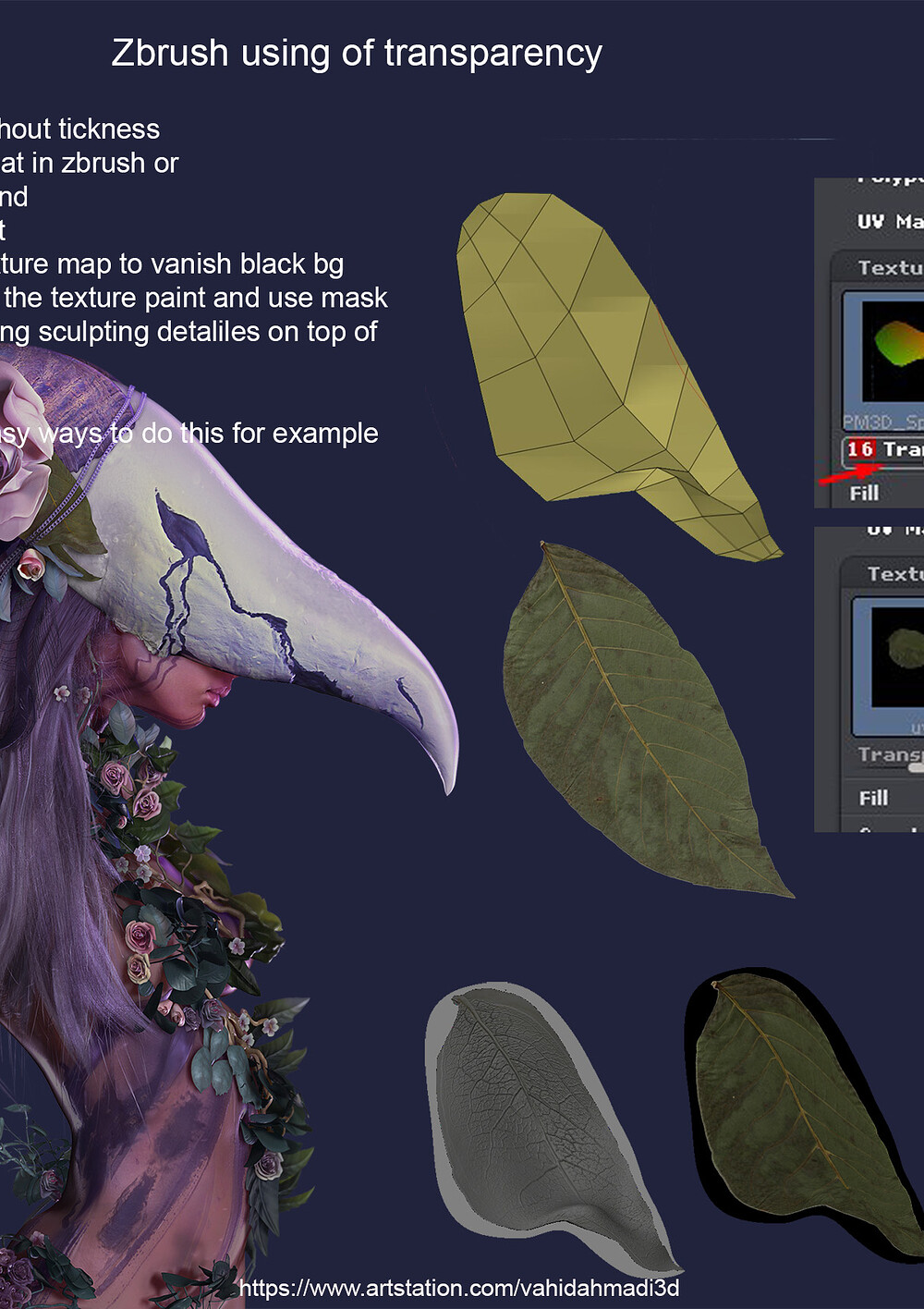Expand the Texture Map header in the upper panel
Screen dimensions: 924x1309
tap(878, 268)
